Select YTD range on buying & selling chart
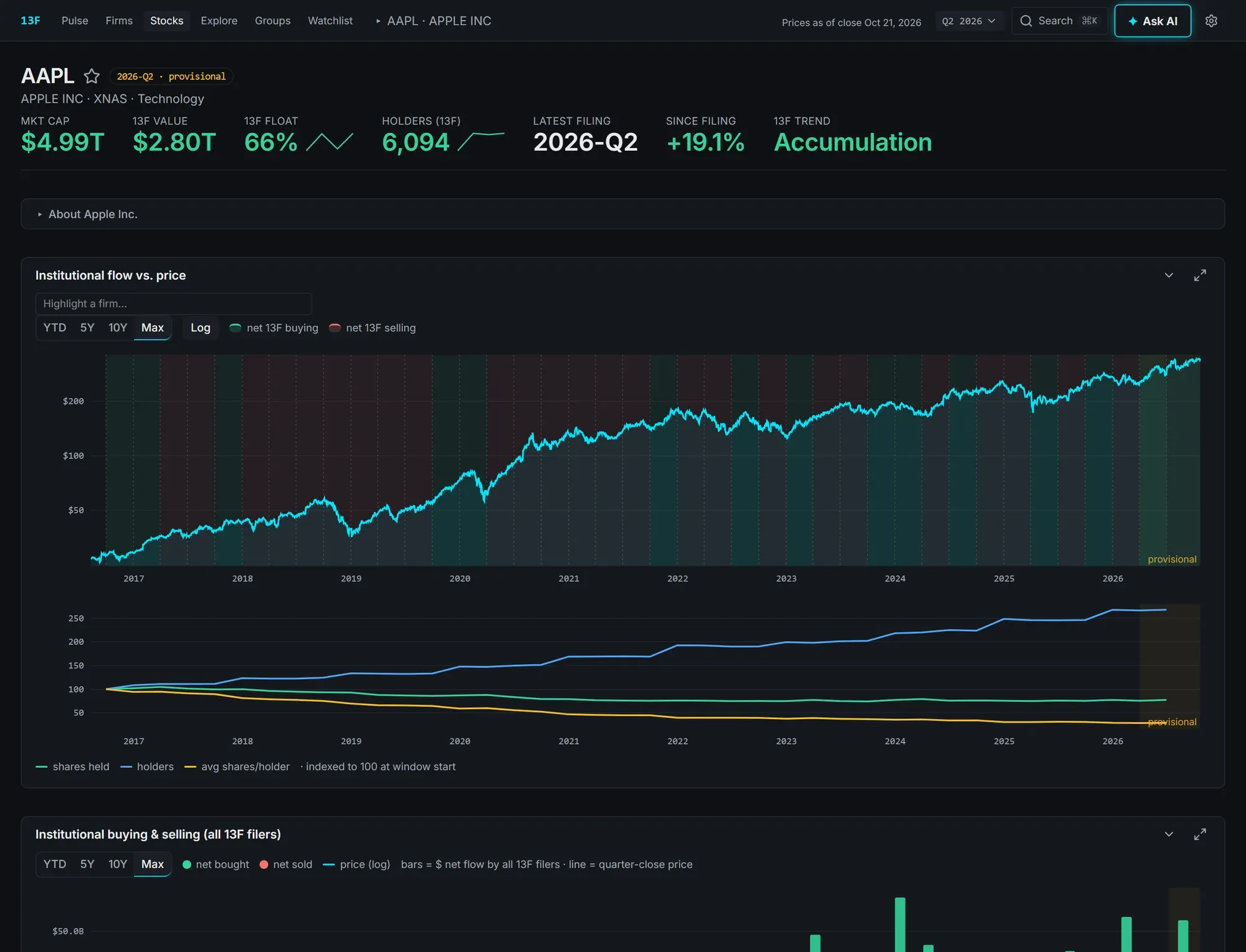 (55, 864)
